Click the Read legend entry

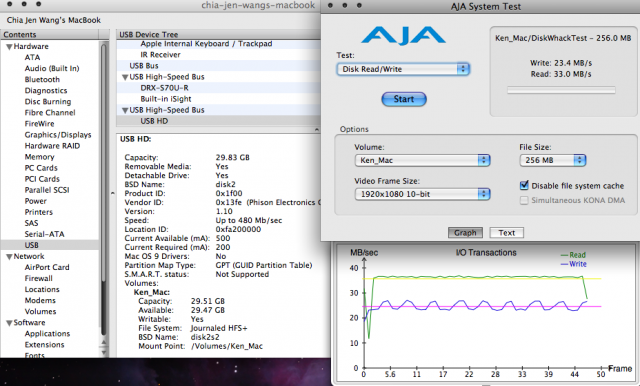click(573, 255)
